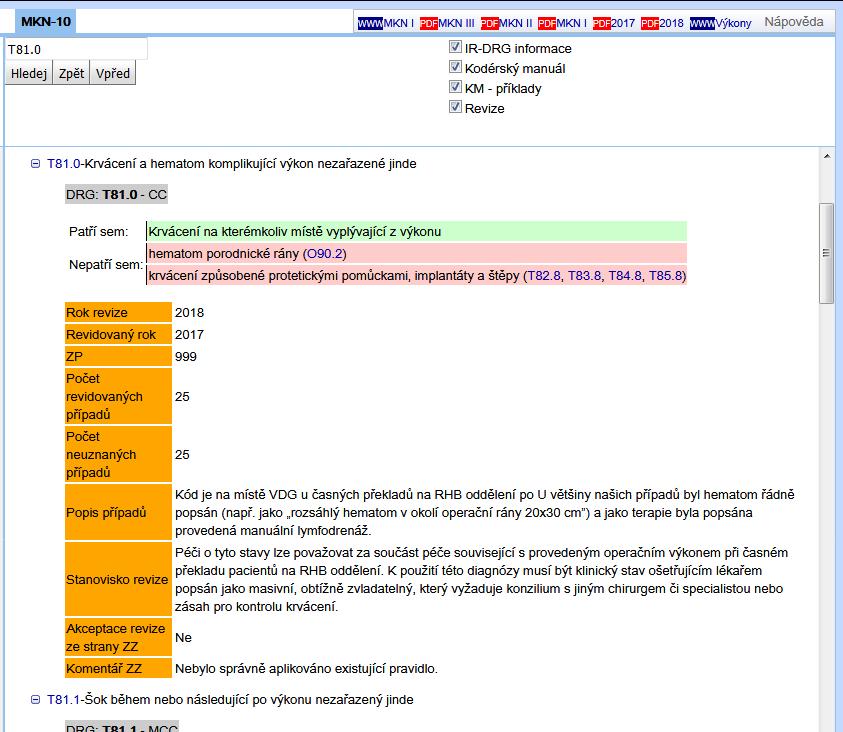Viewport: 843px width, 732px height.
Task: Click the 'Komentář ZZ' label cell
Action: point(118,669)
